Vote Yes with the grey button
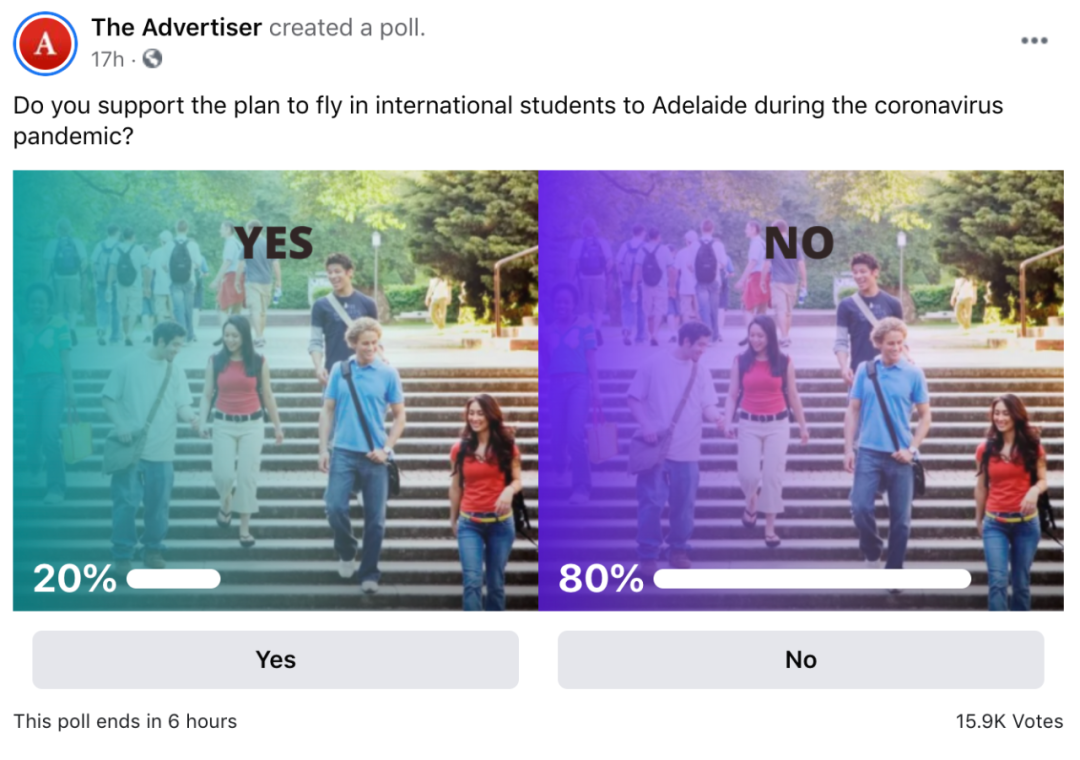 click(275, 660)
